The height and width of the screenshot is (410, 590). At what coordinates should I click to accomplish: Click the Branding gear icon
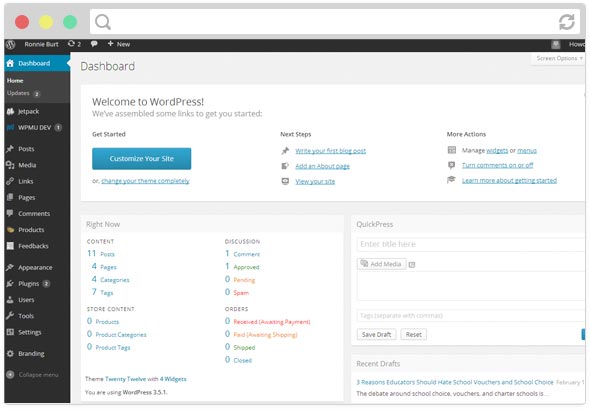pyautogui.click(x=10, y=354)
